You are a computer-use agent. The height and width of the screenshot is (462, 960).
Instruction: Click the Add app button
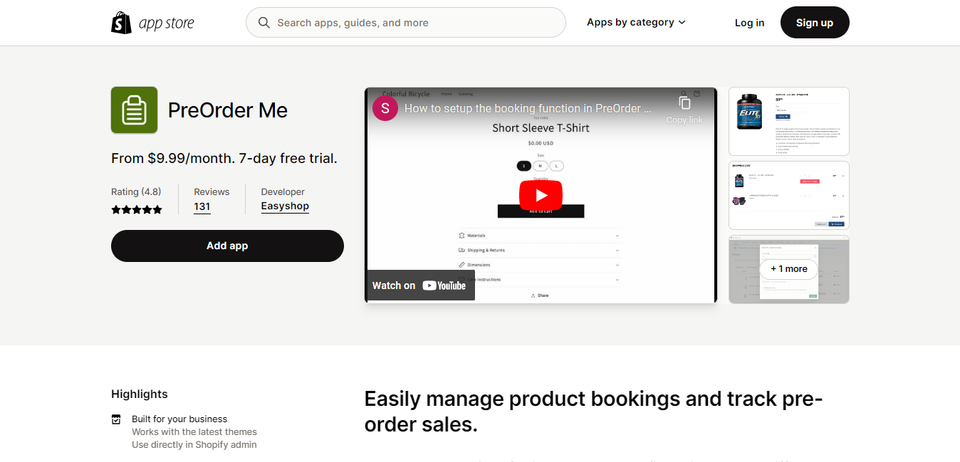(x=227, y=246)
